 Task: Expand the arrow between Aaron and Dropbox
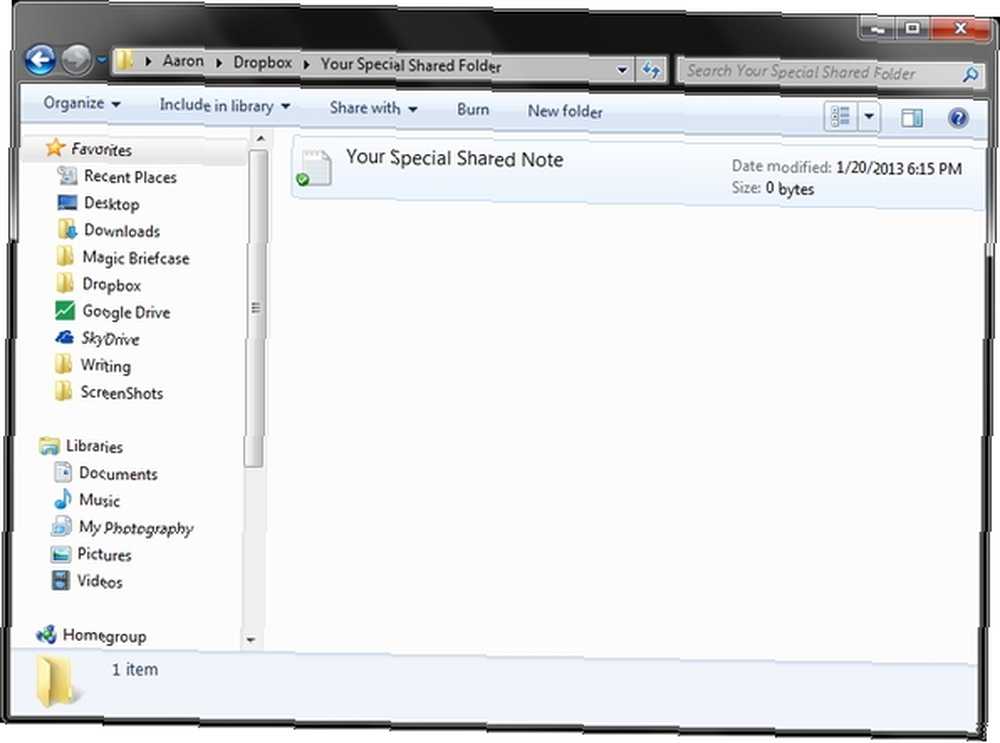[x=219, y=63]
